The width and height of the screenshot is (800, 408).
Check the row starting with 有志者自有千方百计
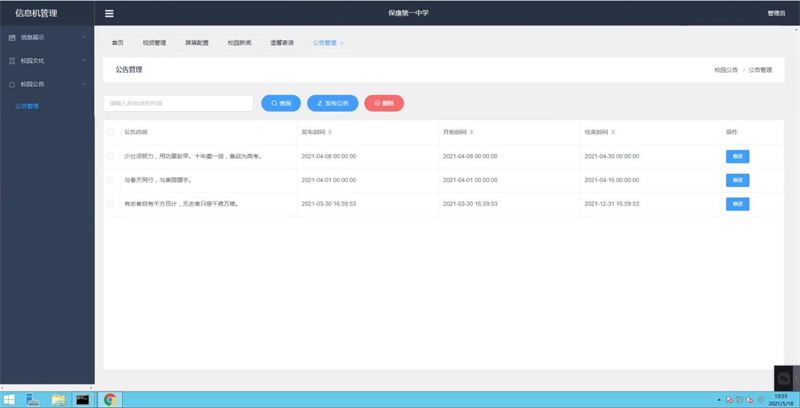coord(110,204)
